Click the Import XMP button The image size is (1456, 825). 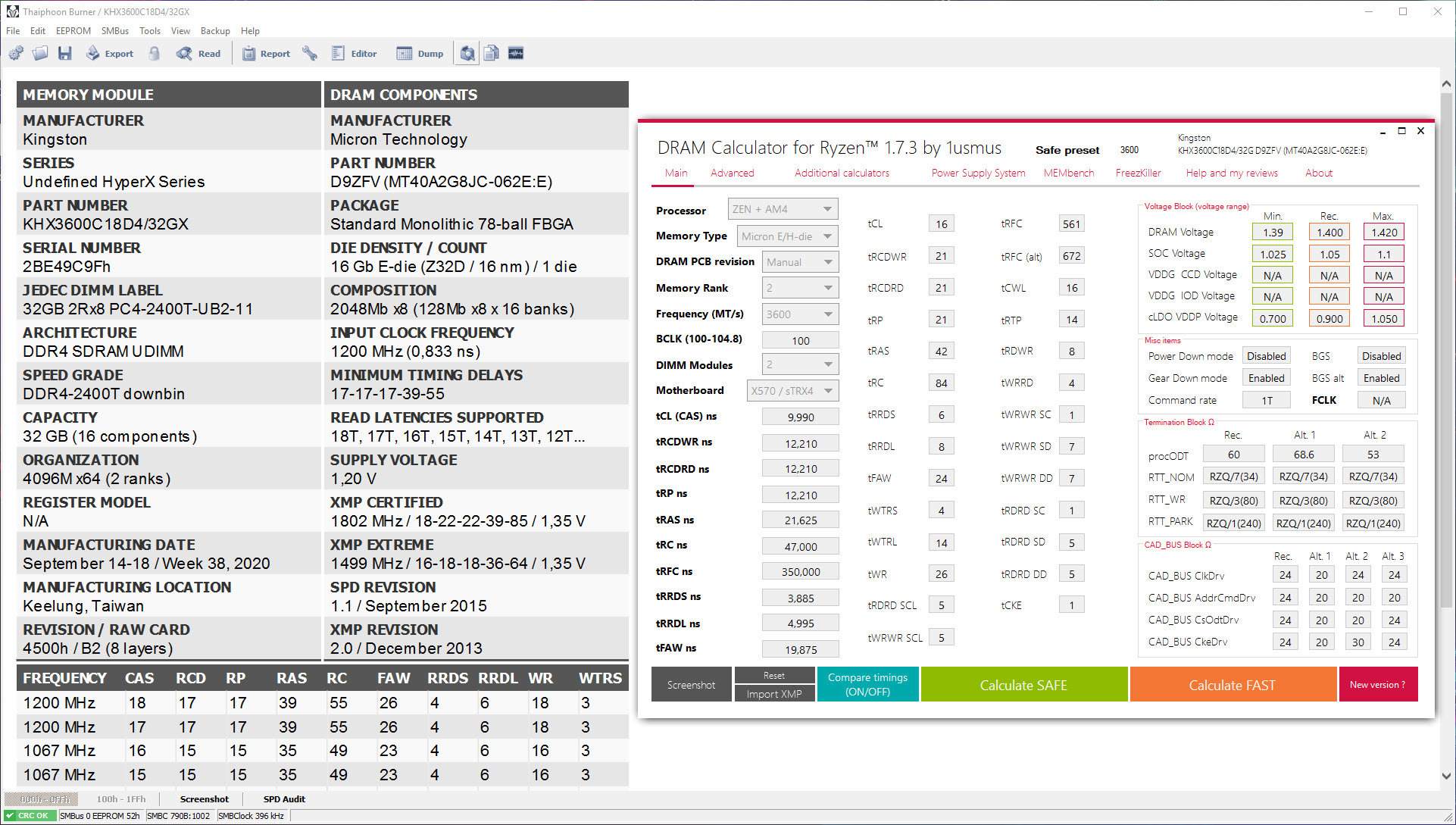tap(774, 694)
